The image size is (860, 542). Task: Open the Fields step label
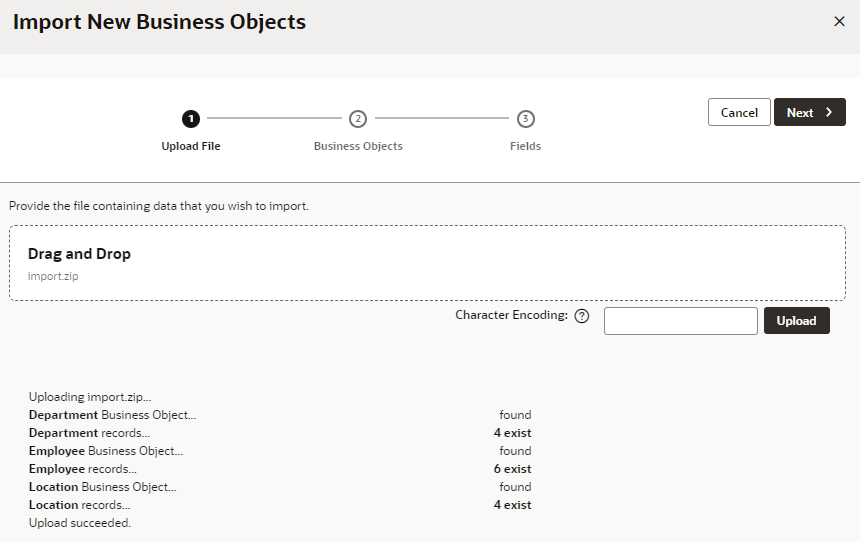[x=525, y=146]
